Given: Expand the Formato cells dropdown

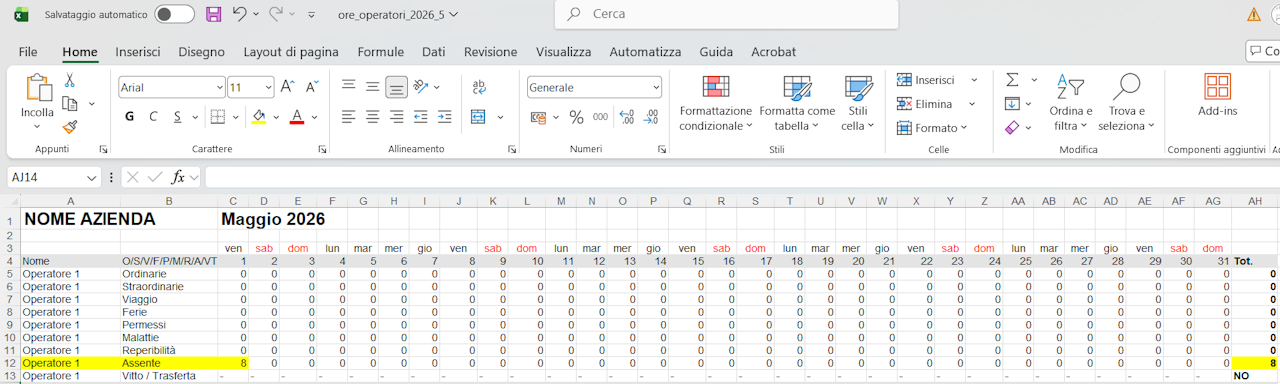Looking at the screenshot, I should point(932,128).
